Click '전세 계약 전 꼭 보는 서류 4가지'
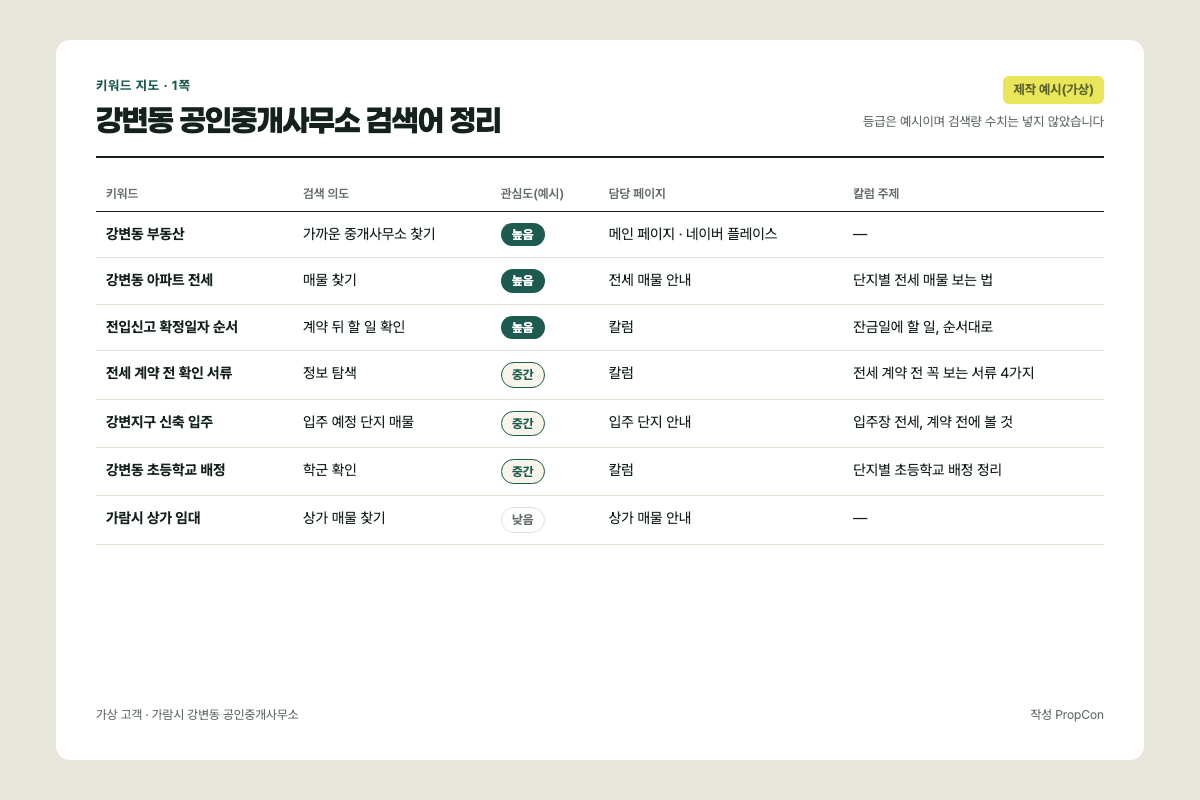 pos(944,373)
